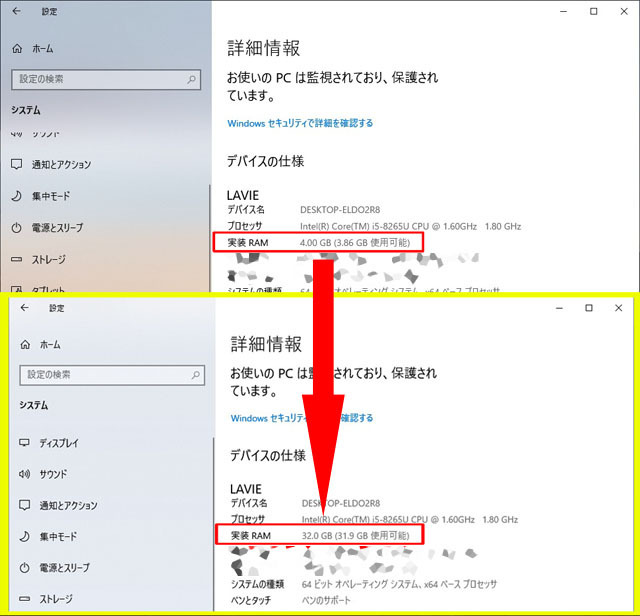Close the lower Settings window
This screenshot has height=616, width=640.
point(618,308)
